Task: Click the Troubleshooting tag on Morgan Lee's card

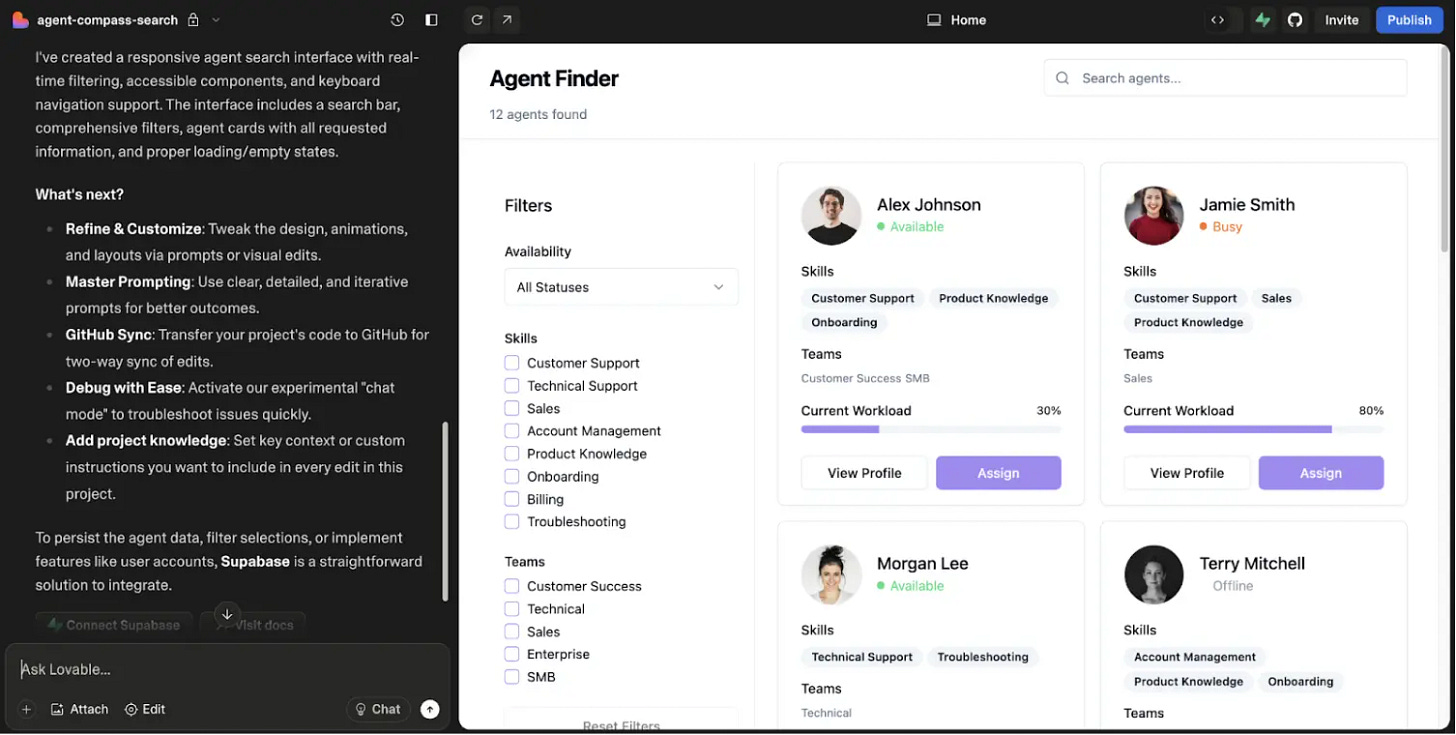Action: pyautogui.click(x=983, y=657)
